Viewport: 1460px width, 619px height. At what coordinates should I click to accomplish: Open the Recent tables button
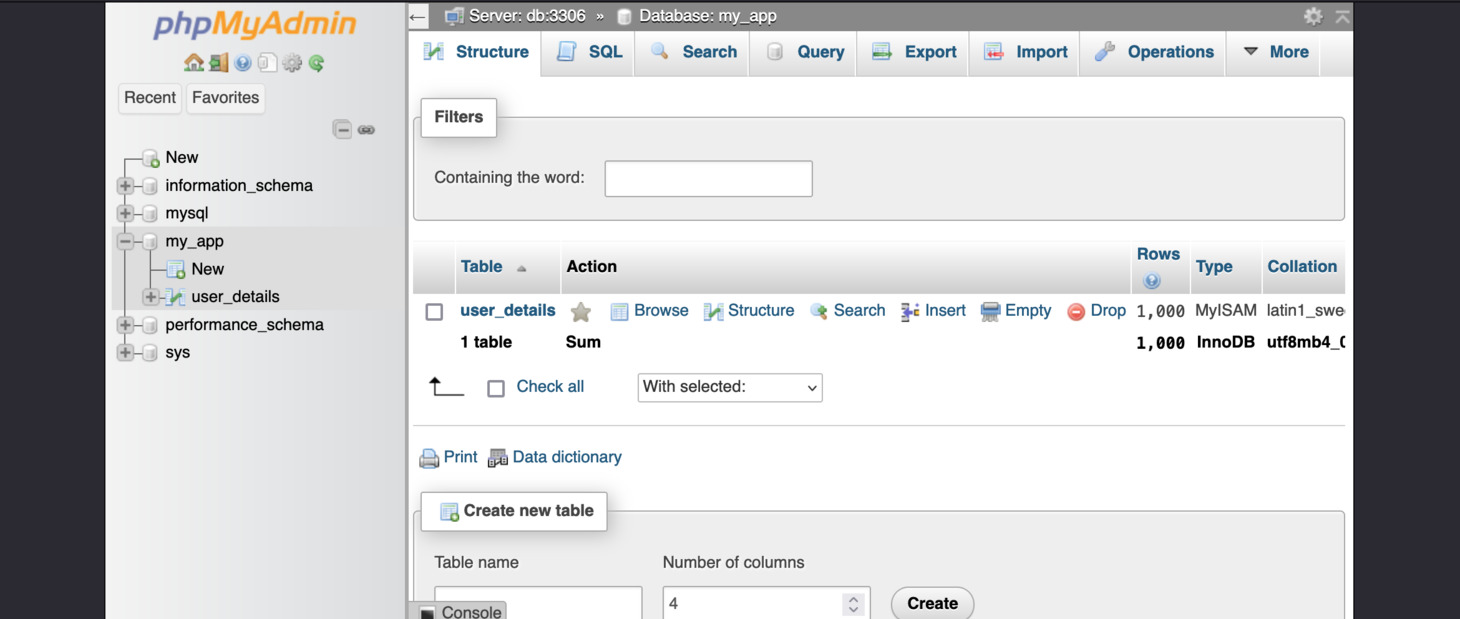click(150, 98)
